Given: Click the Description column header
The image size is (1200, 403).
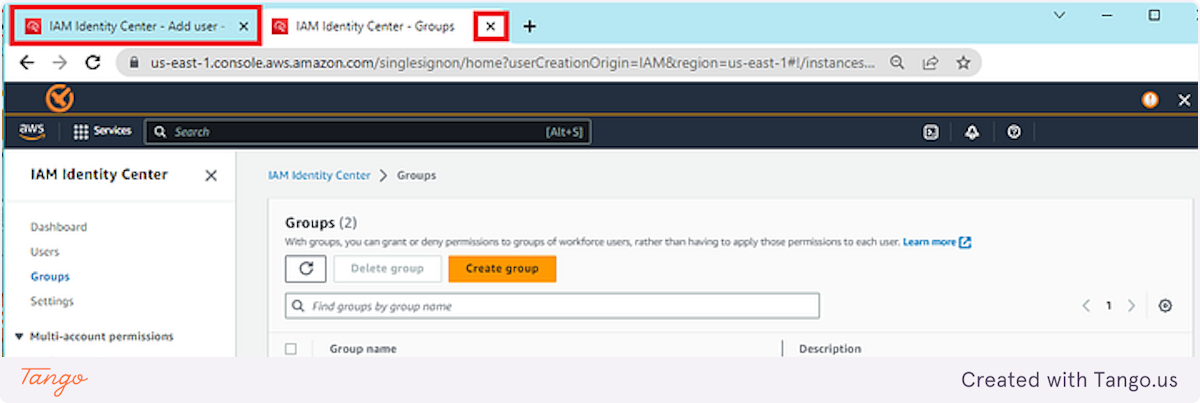Looking at the screenshot, I should coord(830,349).
